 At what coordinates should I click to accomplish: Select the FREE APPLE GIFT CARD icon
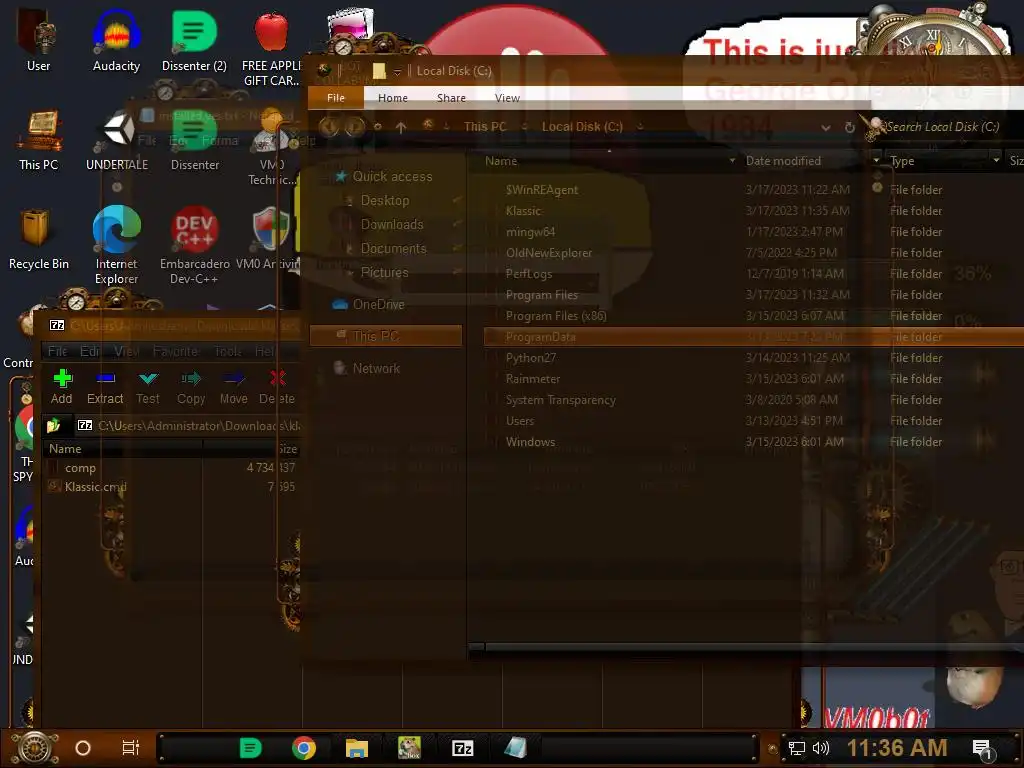point(271,48)
